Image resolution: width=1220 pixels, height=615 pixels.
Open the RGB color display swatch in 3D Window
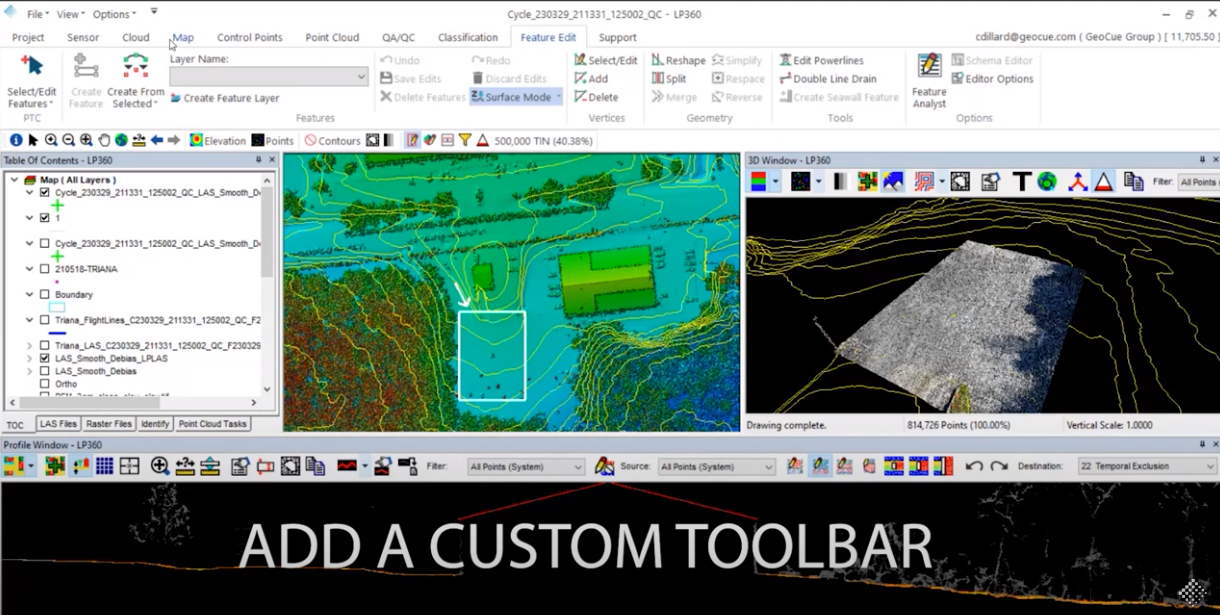point(759,181)
